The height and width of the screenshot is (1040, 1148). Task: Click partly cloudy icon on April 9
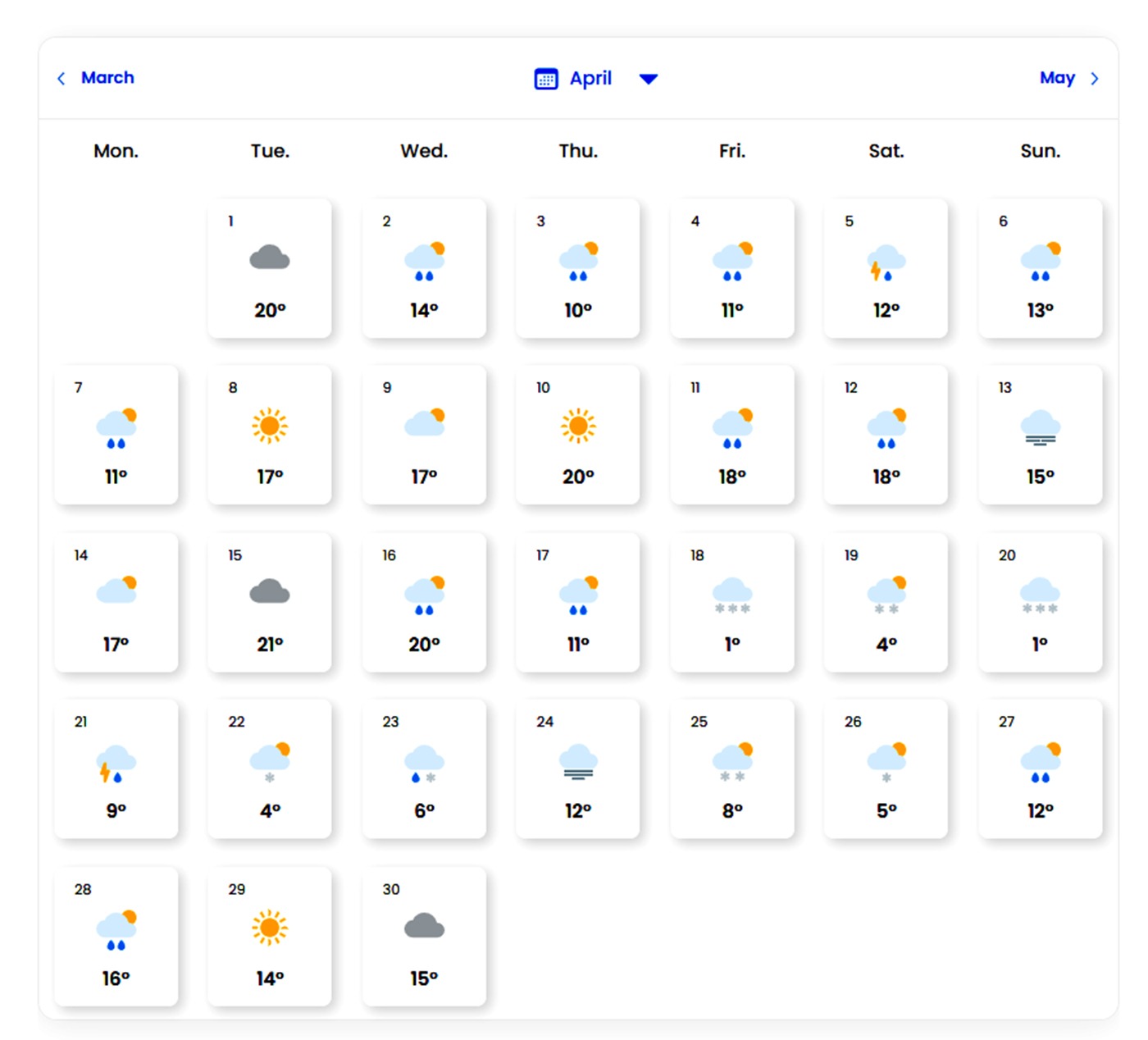(424, 422)
